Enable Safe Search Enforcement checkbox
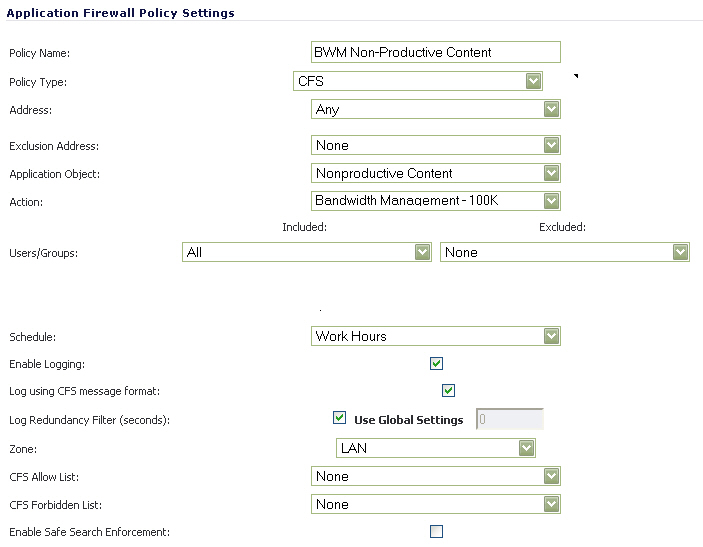Image resolution: width=703 pixels, height=547 pixels. click(x=436, y=532)
